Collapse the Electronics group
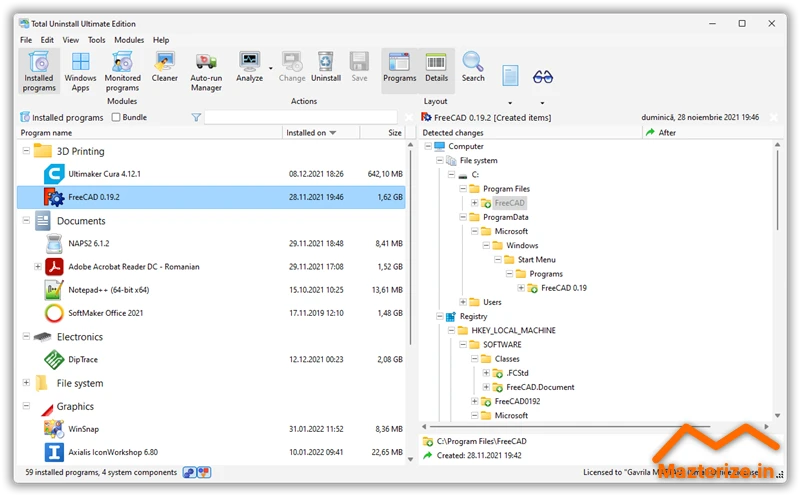The image size is (800, 496). tap(26, 336)
